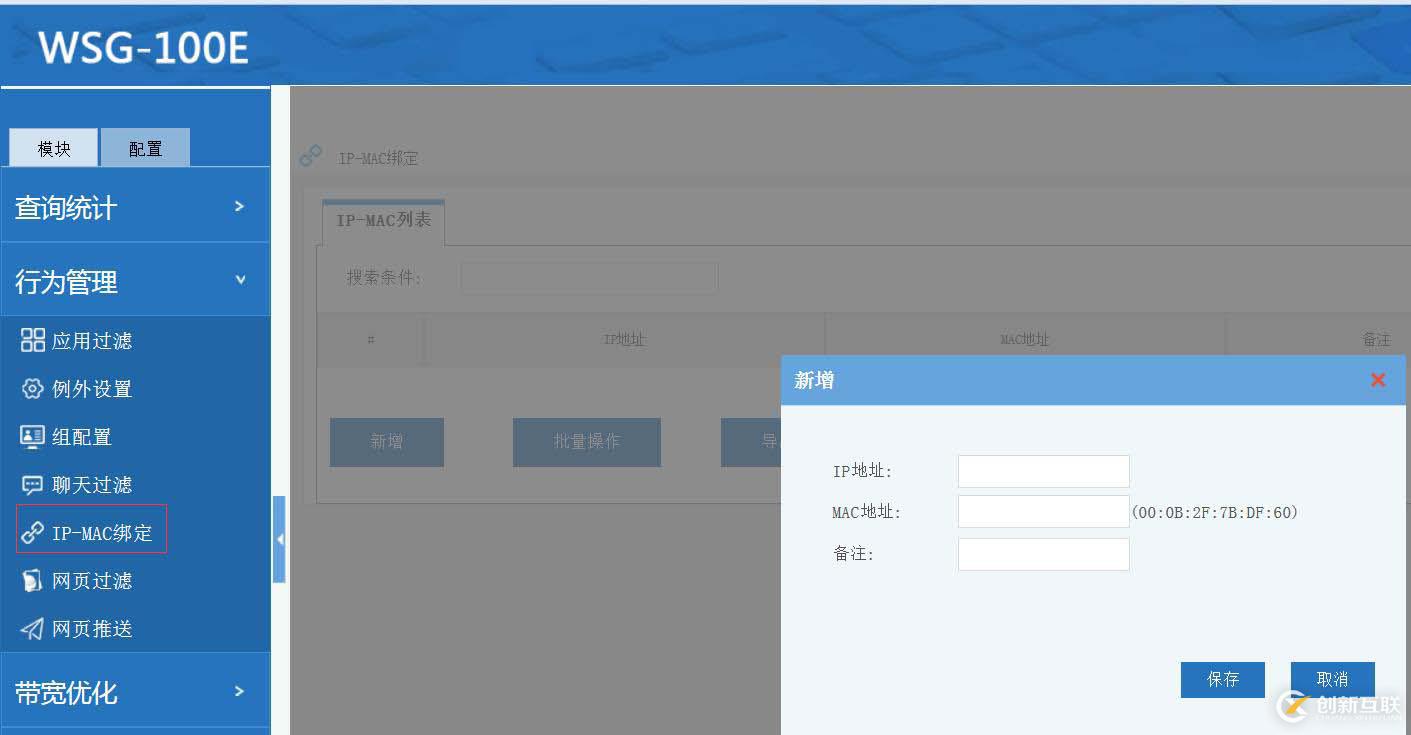
Task: Click the IP-MAC绑定 page heading text
Action: tap(378, 158)
